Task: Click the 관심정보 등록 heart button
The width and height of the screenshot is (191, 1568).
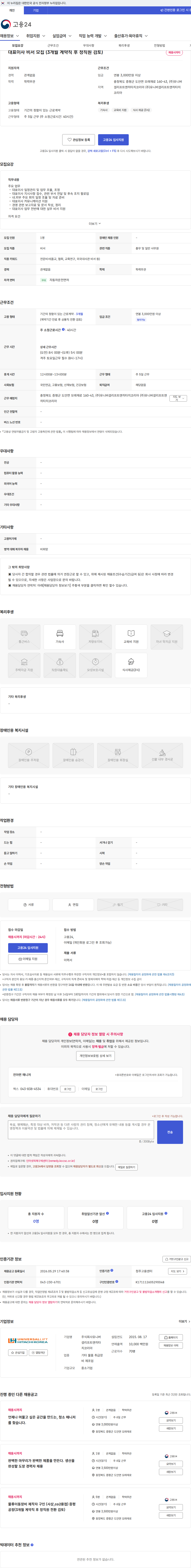Action: coord(78,140)
